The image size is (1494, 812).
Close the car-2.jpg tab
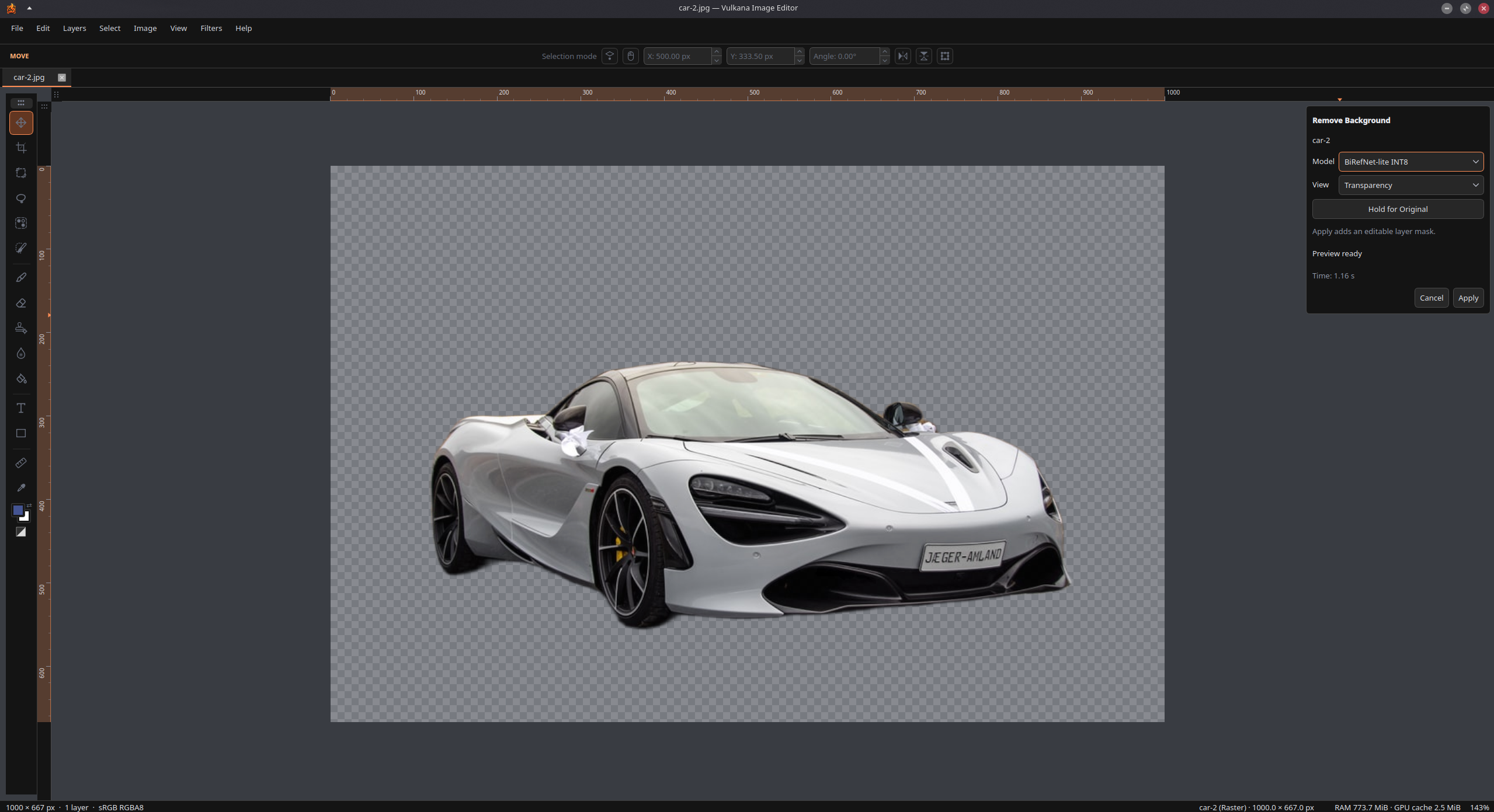61,77
